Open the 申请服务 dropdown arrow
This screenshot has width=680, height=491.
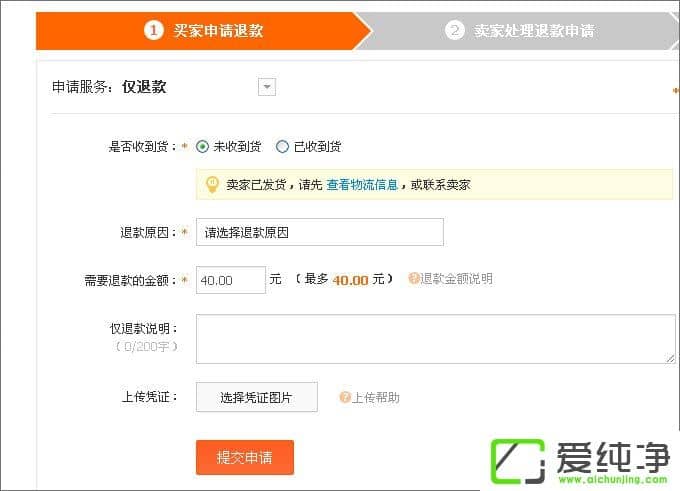(x=266, y=87)
